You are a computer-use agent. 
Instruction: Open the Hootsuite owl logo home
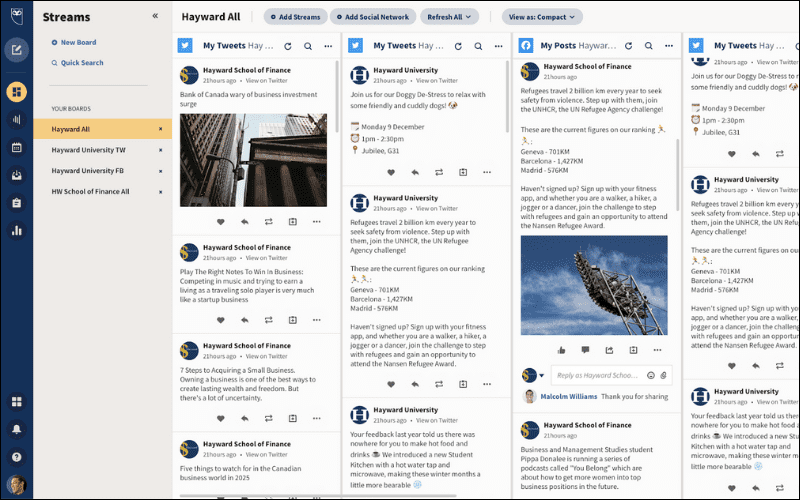click(16, 16)
